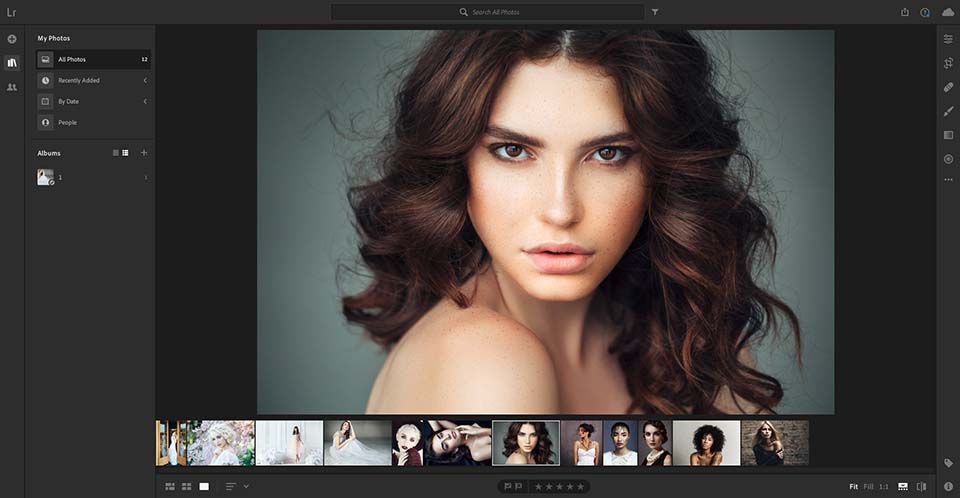Select woman in white top updo thumbnail
Screen dimensions: 960x498
(582, 443)
